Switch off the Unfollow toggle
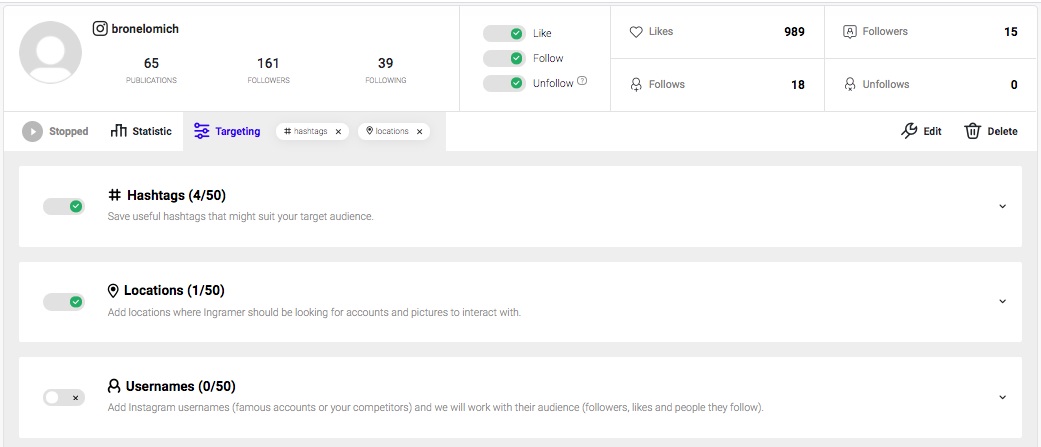Screen dimensions: 1041x447 pos(504,83)
